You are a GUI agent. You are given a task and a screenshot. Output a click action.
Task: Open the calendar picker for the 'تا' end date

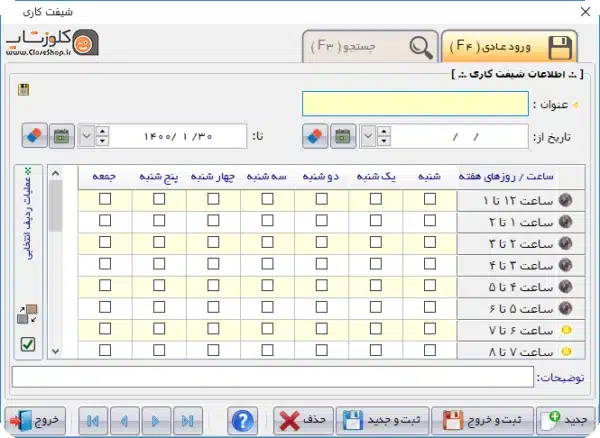(62, 135)
